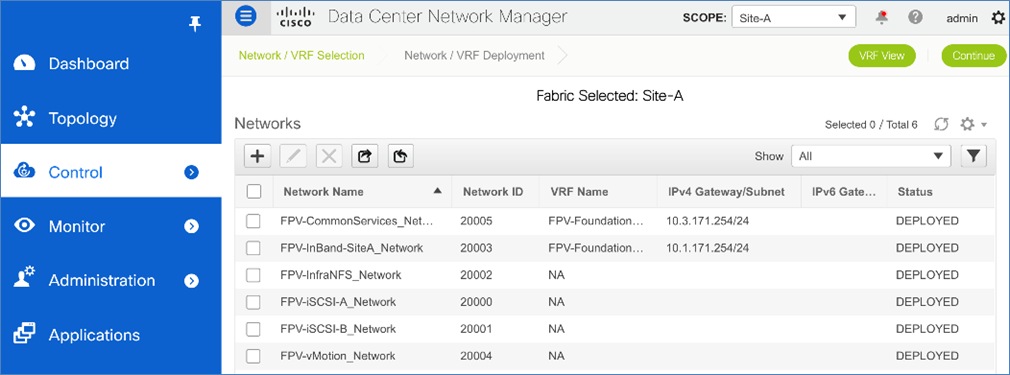Expand the Administration menu chevron
Viewport: 1010px width, 375px height.
tap(191, 281)
